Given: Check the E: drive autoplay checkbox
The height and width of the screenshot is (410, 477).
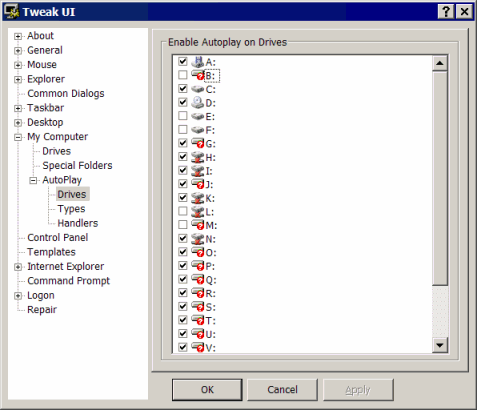Looking at the screenshot, I should click(183, 116).
